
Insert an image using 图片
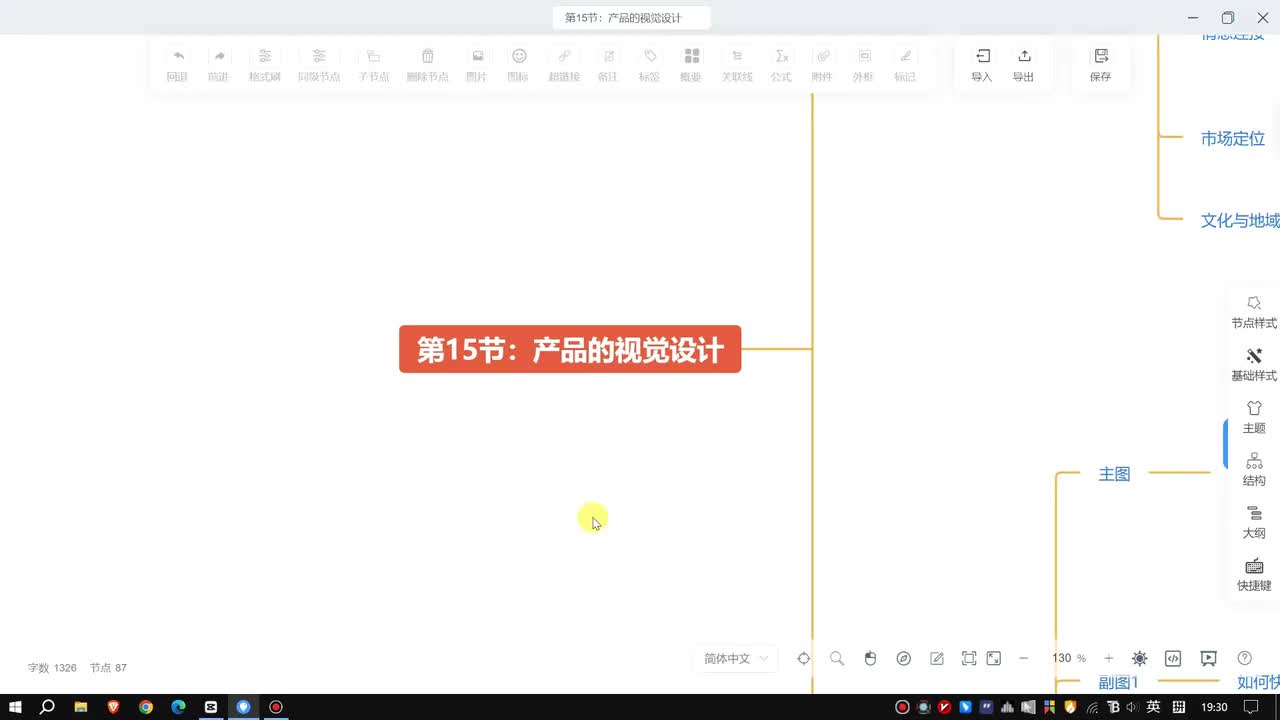pos(477,65)
